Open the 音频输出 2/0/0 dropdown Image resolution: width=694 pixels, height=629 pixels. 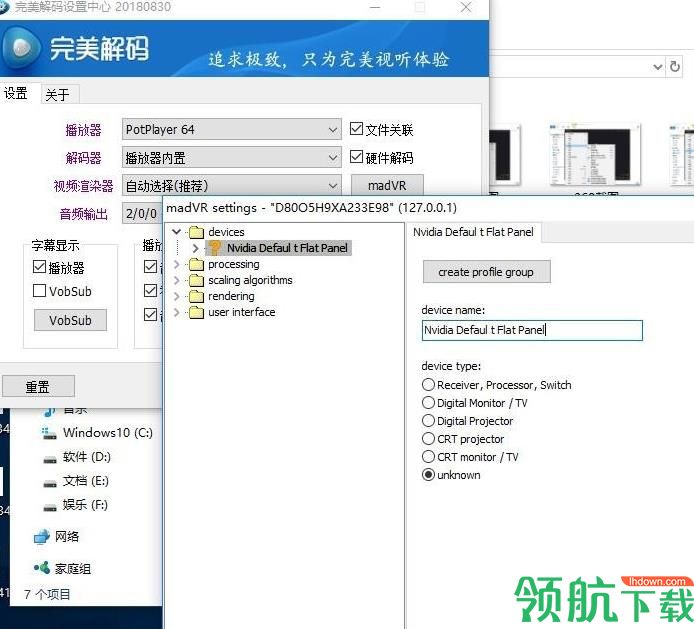coord(142,214)
